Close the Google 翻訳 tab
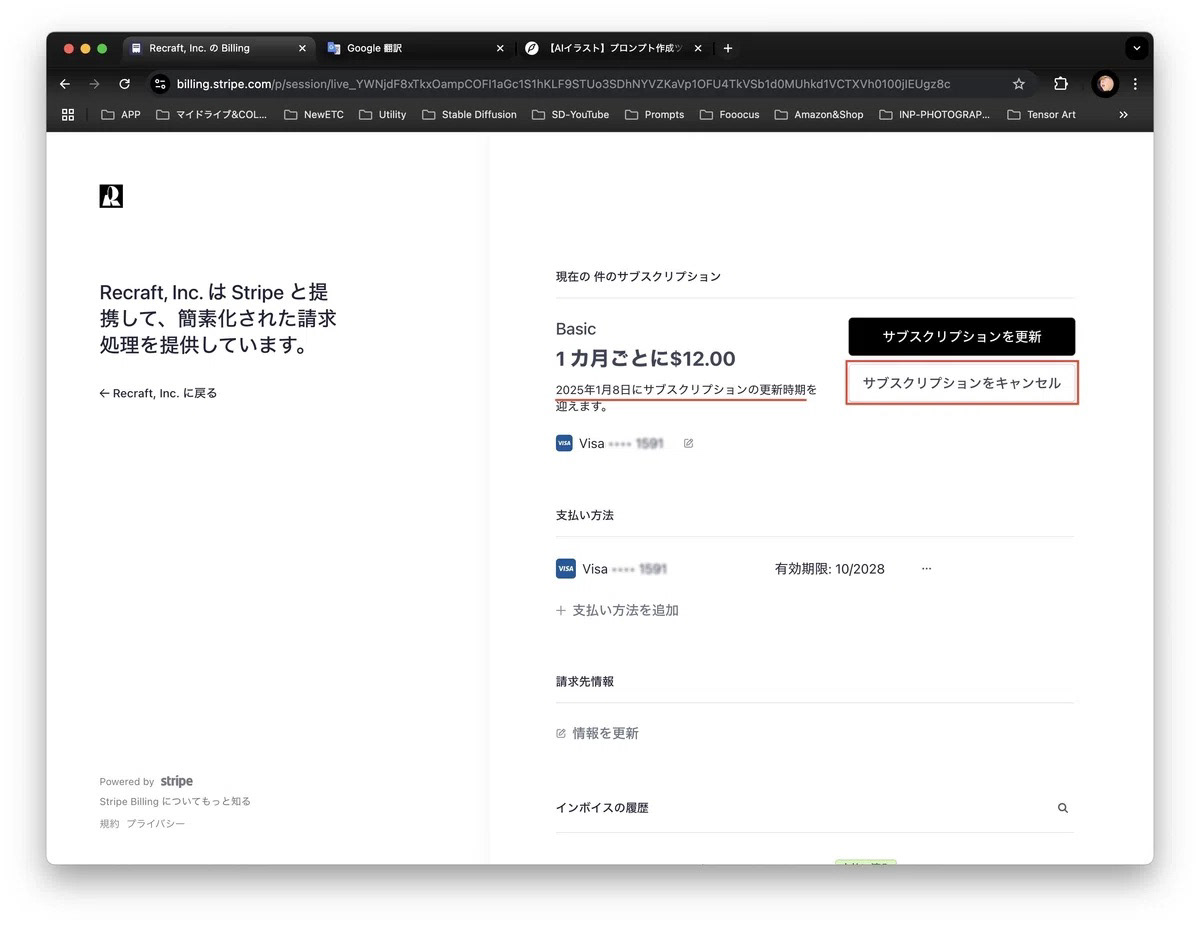This screenshot has height=926, width=1200. tap(500, 48)
